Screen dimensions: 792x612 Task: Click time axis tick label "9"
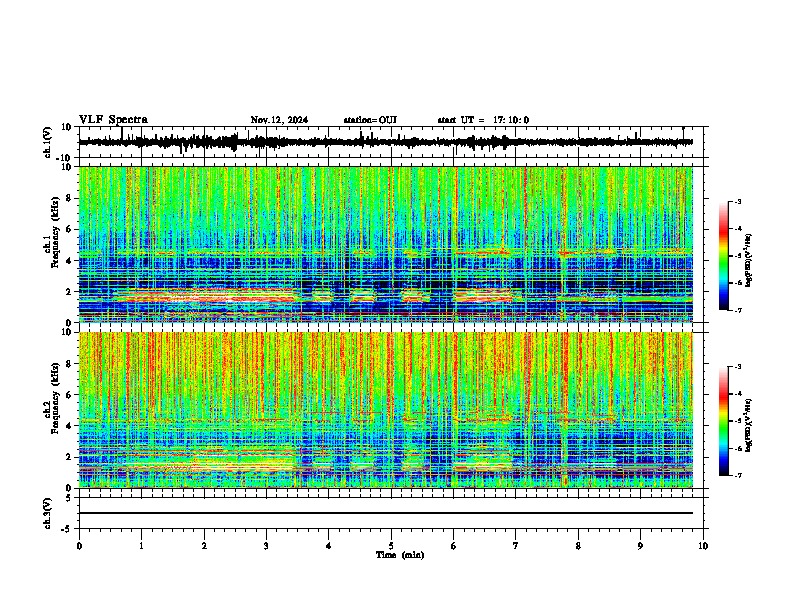pyautogui.click(x=640, y=546)
